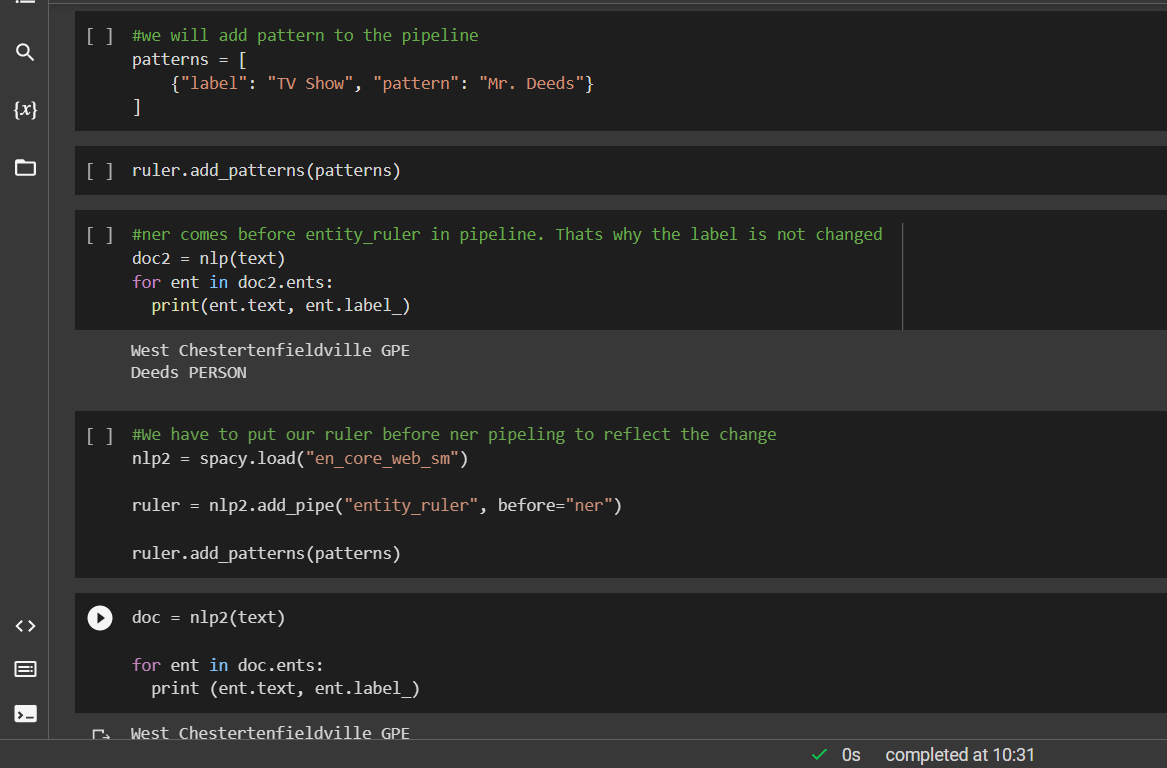This screenshot has width=1167, height=768.
Task: Run the doc2 = nlp(text) cell
Action: pos(100,234)
